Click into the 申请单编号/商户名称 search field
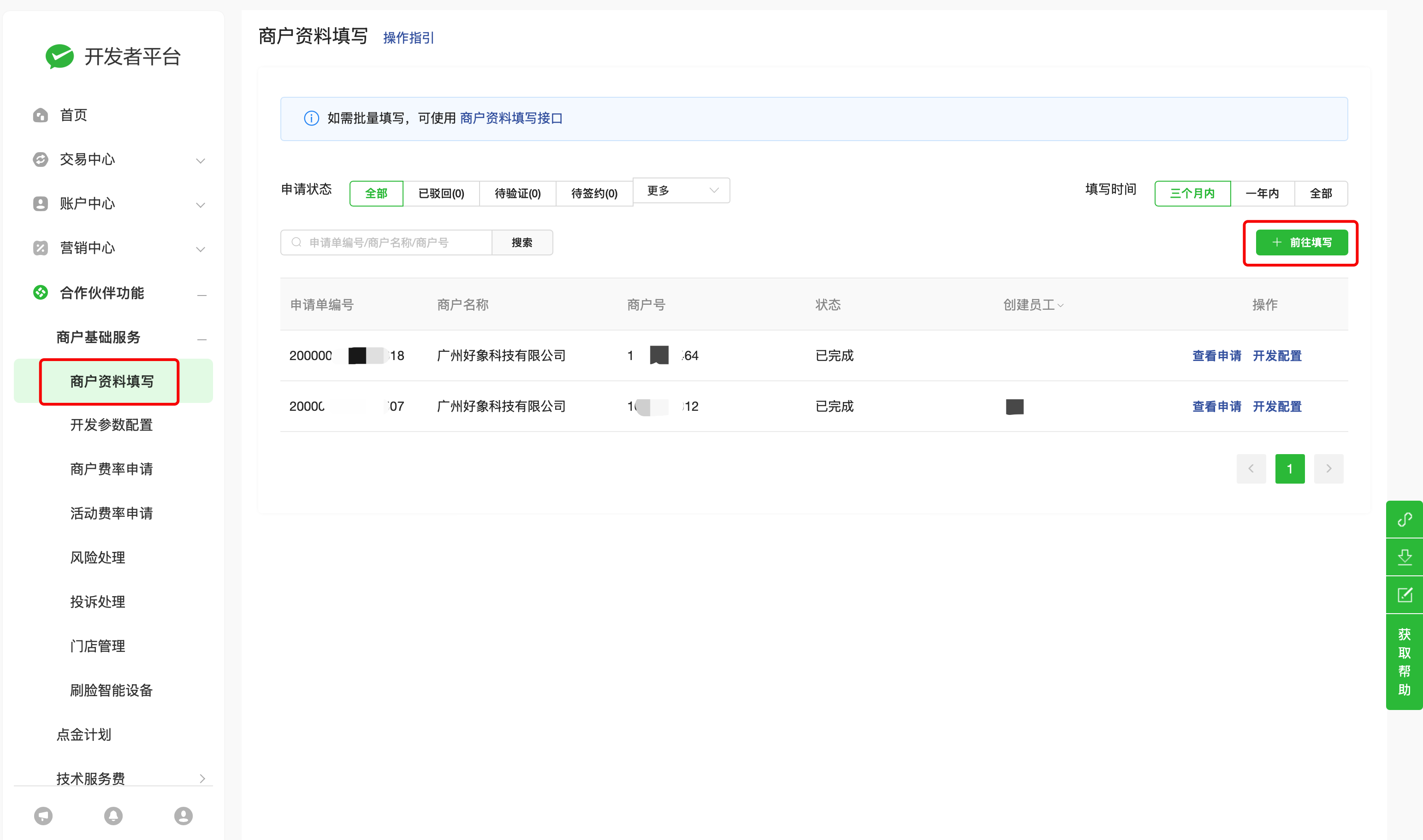This screenshot has width=1423, height=840. pyautogui.click(x=386, y=243)
